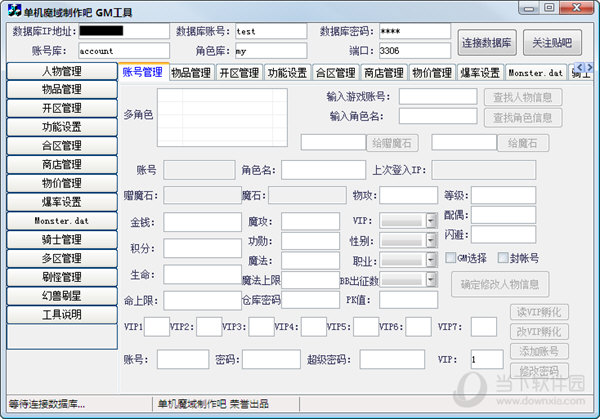Switch to the 开区管理 tab
This screenshot has height=419, width=600.
tap(240, 73)
